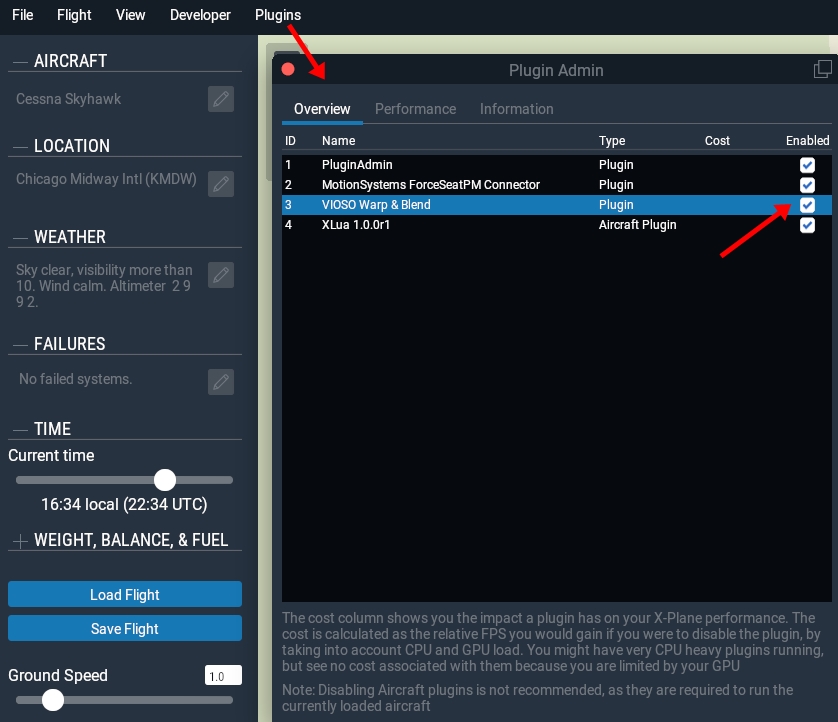
Task: Open the Flight menu
Action: 74,15
